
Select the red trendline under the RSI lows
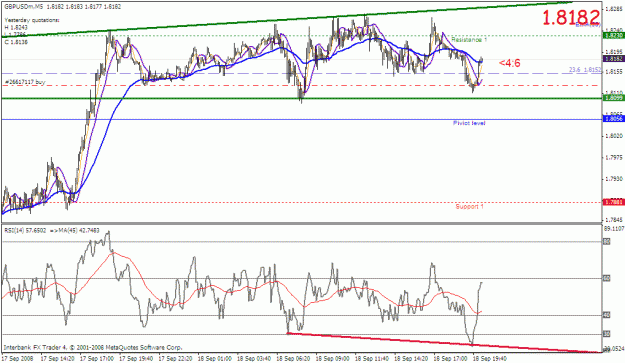(x=444, y=343)
